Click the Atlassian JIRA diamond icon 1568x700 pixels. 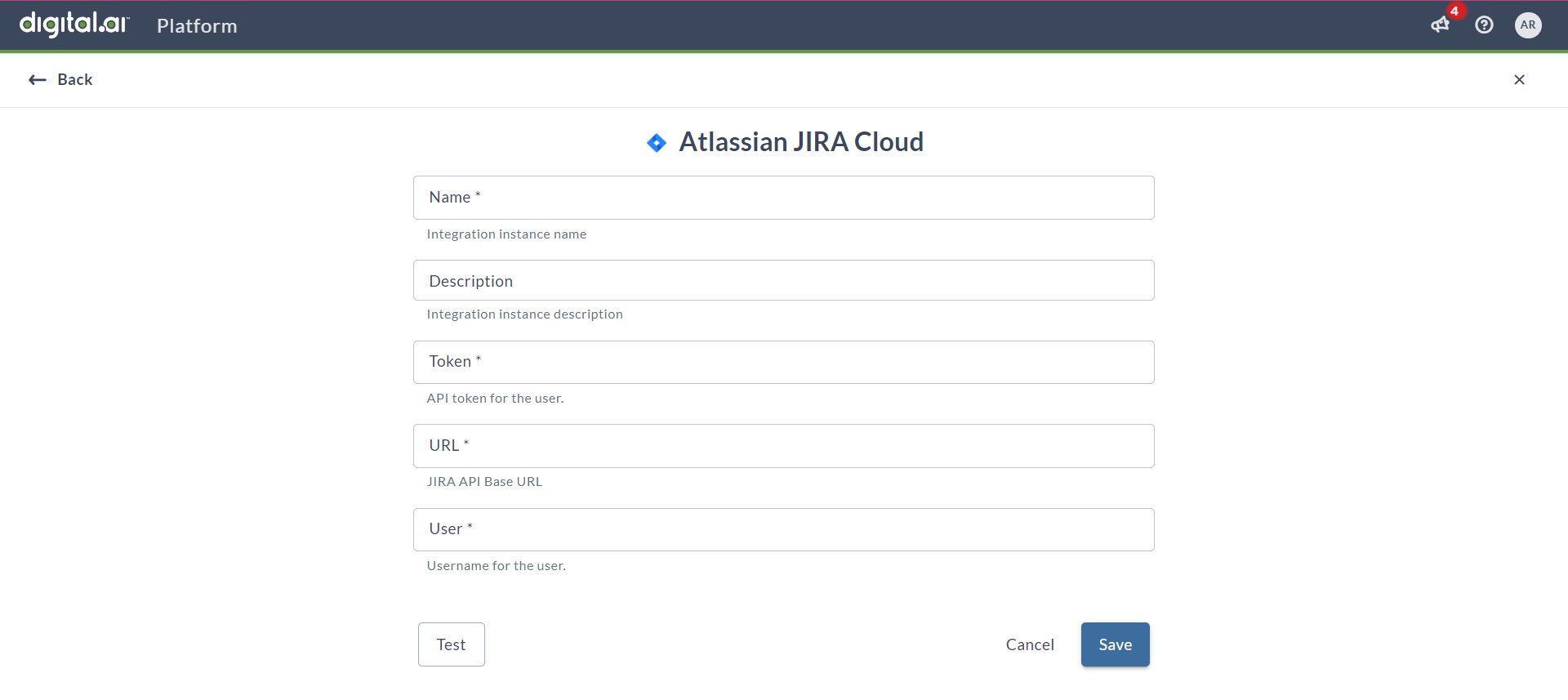point(657,143)
